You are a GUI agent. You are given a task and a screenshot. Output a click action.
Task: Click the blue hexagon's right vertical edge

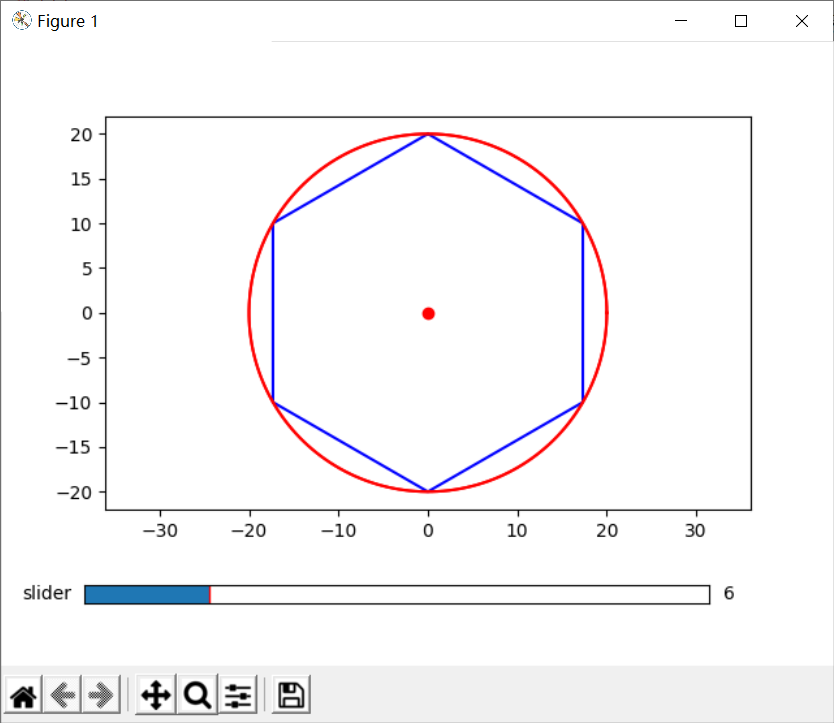click(x=583, y=313)
